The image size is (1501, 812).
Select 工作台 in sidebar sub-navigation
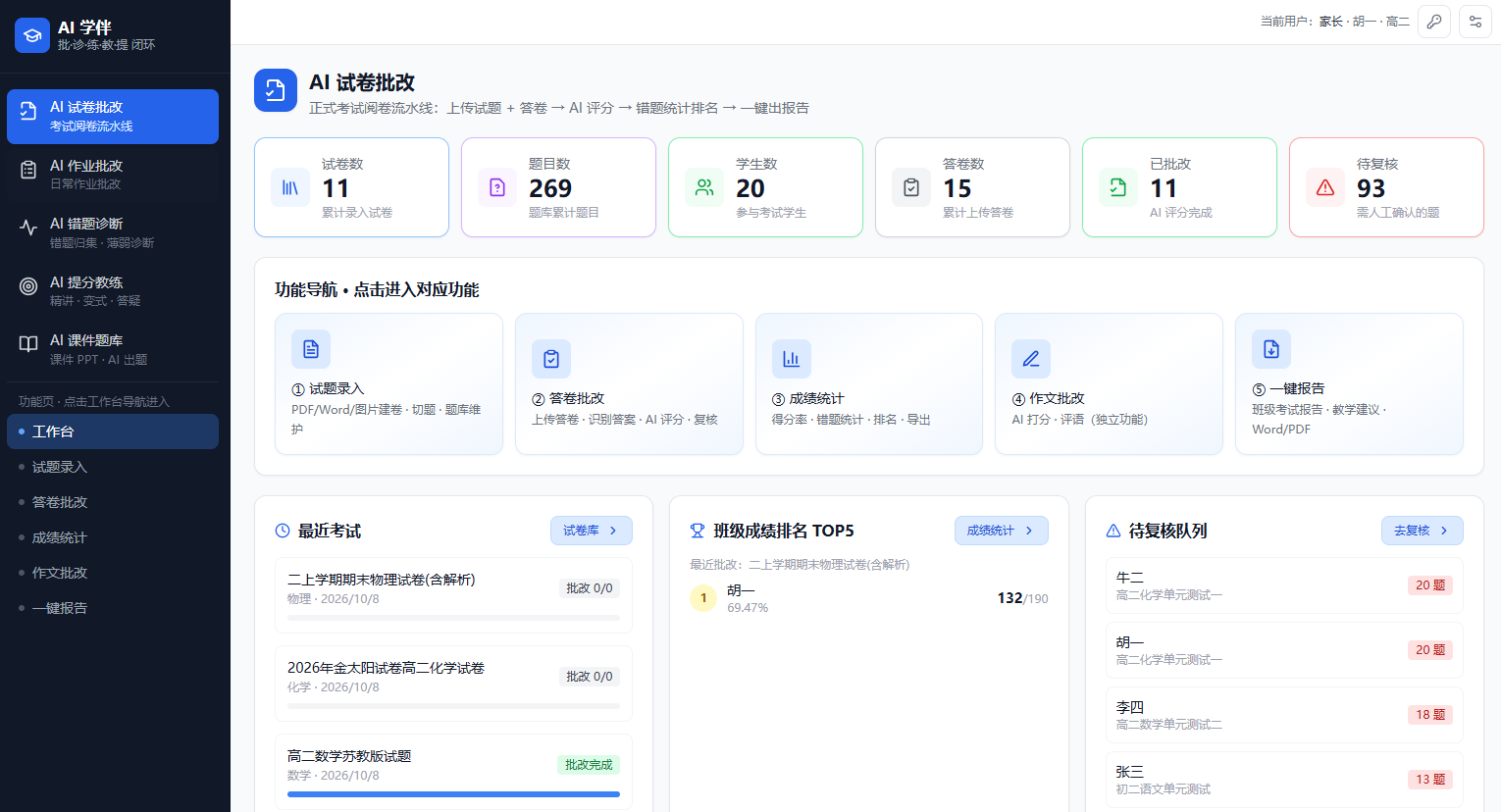tap(113, 431)
